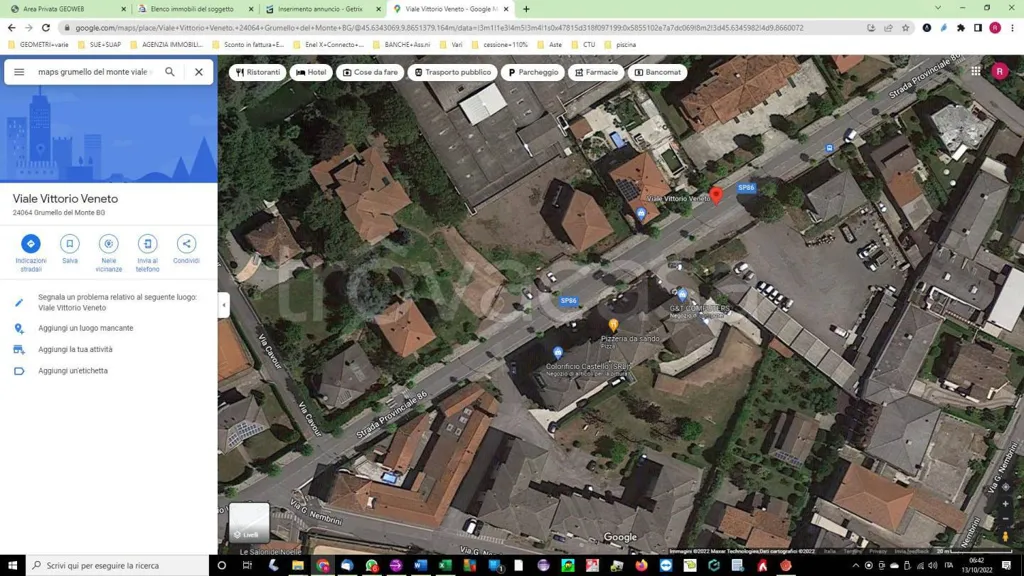Filter by Ristoranti chip
Image resolution: width=1024 pixels, height=576 pixels.
258,72
